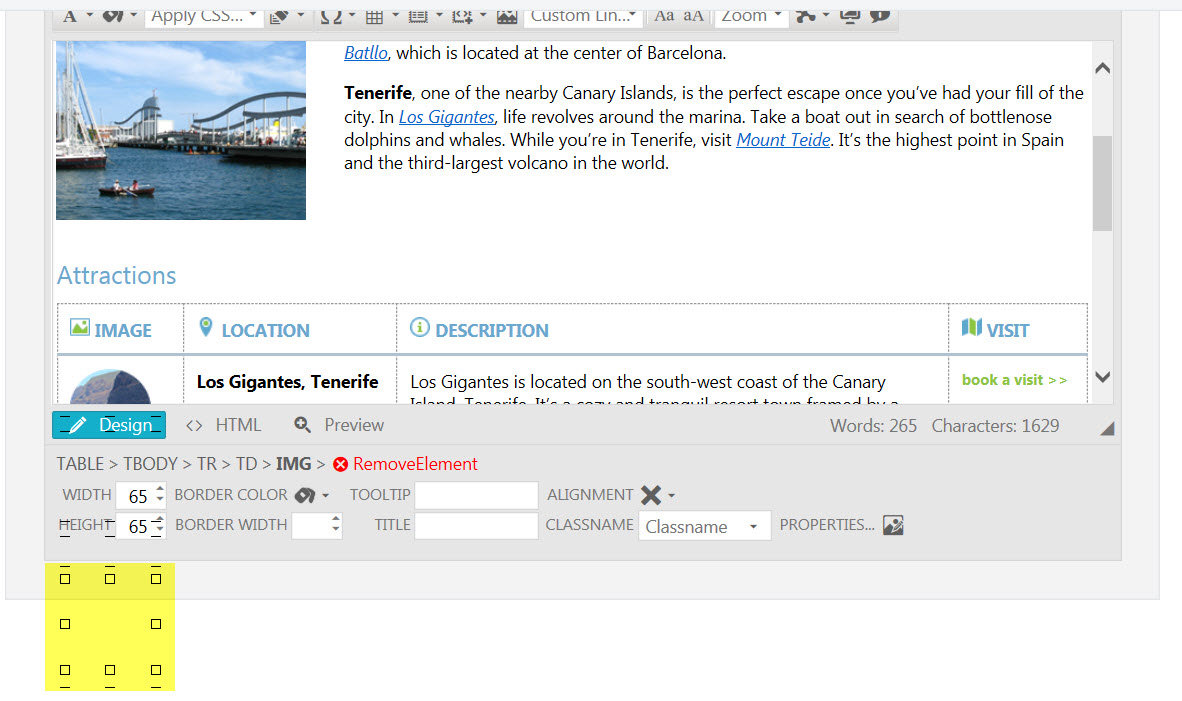Image resolution: width=1182 pixels, height=701 pixels.
Task: Select the Barcelona marina photo
Action: pos(181,130)
